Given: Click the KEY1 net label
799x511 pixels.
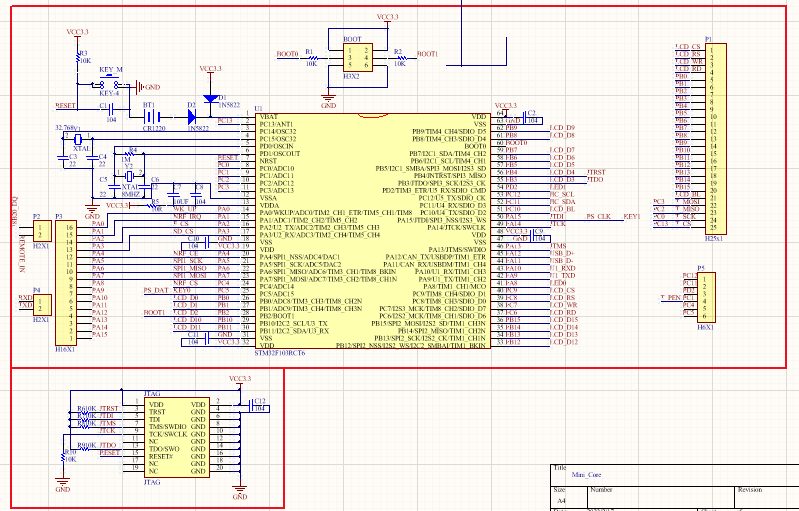Looking at the screenshot, I should click(632, 217).
